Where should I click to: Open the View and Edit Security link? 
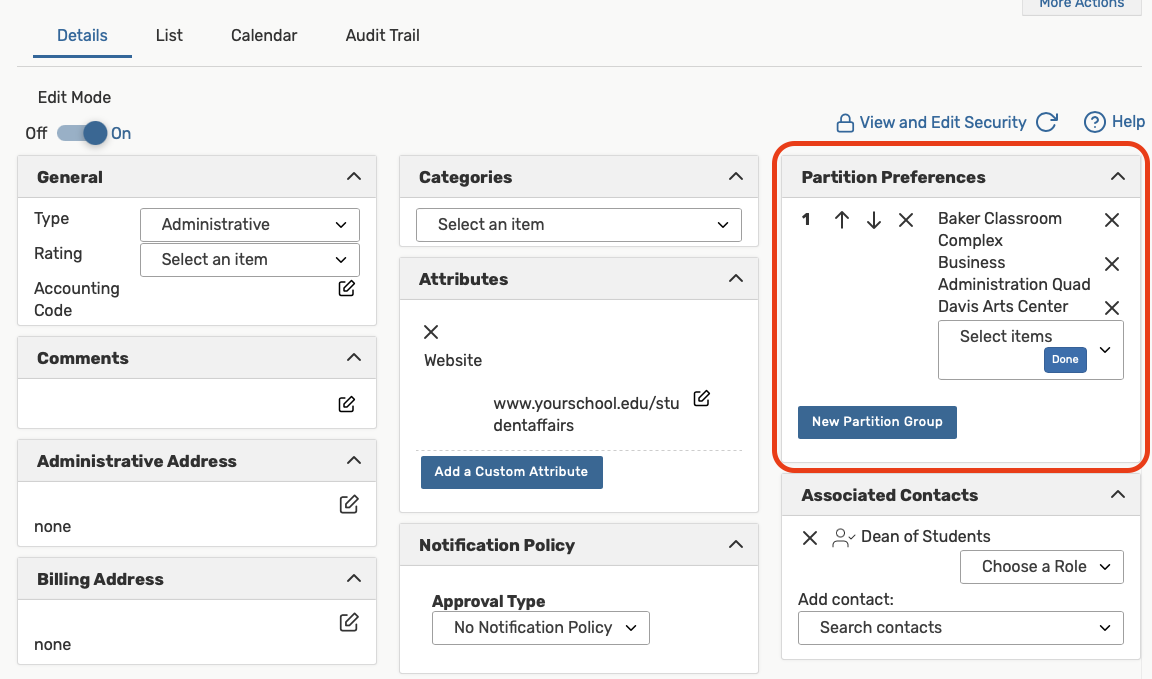[x=942, y=122]
